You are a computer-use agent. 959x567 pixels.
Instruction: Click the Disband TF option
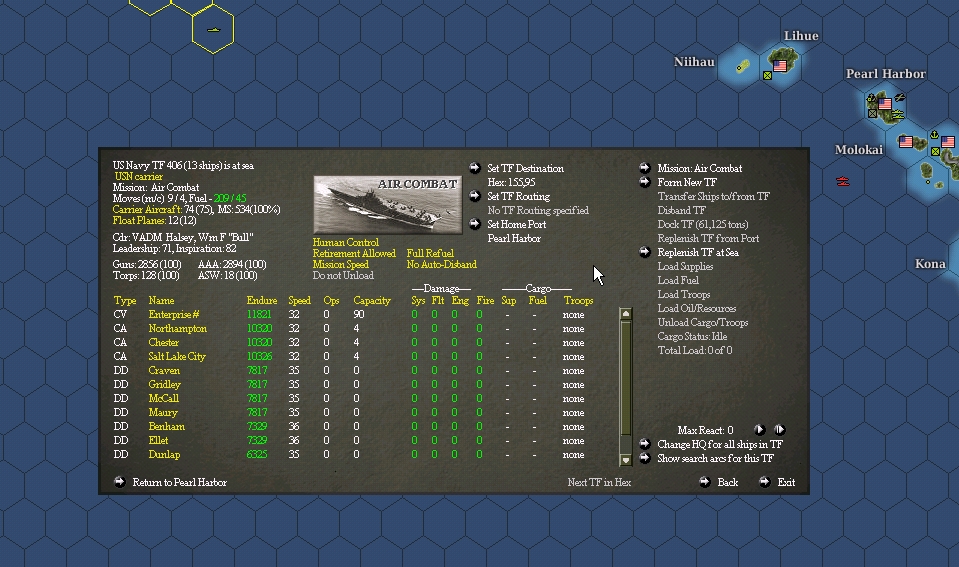pyautogui.click(x=681, y=210)
